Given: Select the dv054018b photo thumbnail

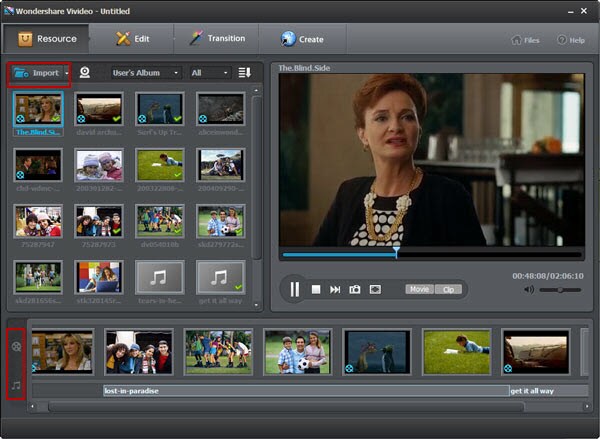Looking at the screenshot, I should pos(160,221).
